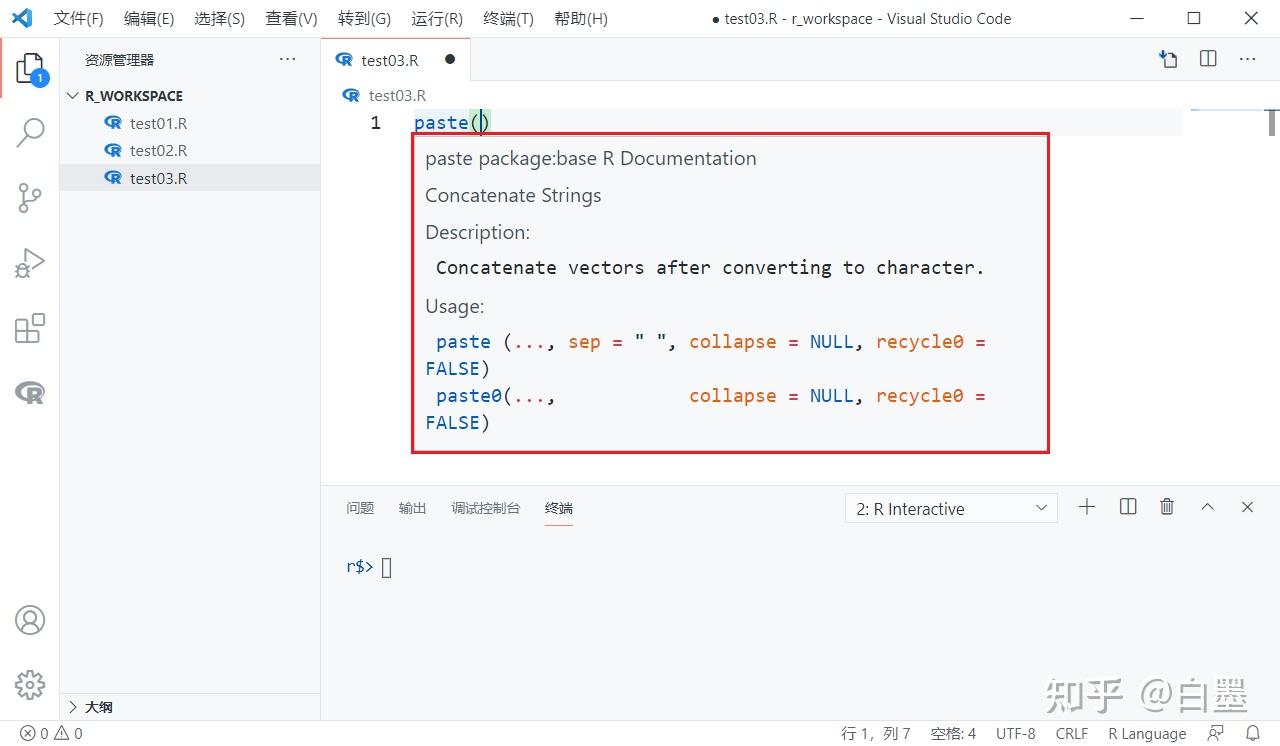Open test01.R in the explorer

point(158,124)
